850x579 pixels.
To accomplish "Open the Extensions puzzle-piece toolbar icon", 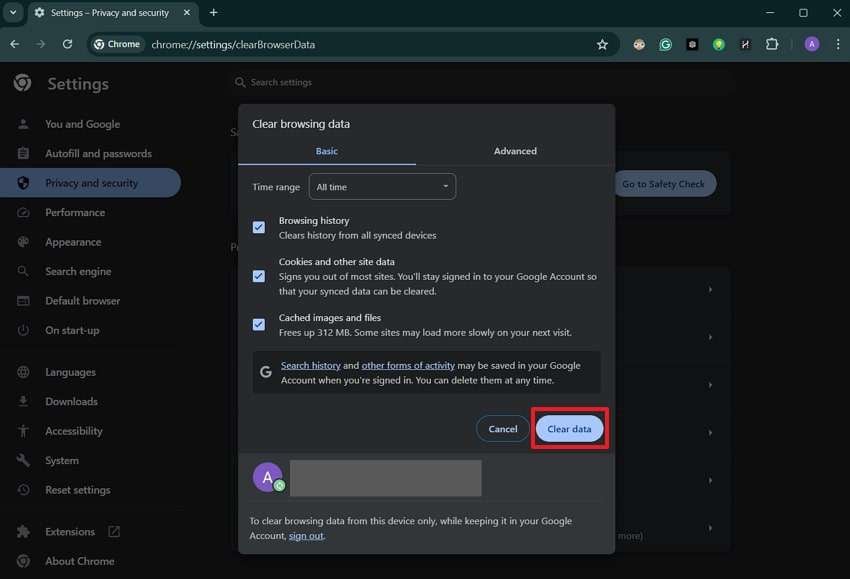I will click(772, 44).
